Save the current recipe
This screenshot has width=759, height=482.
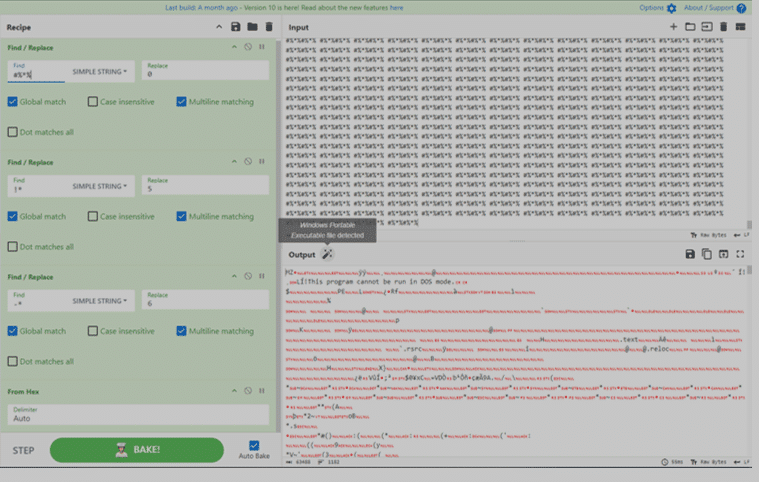tap(236, 27)
